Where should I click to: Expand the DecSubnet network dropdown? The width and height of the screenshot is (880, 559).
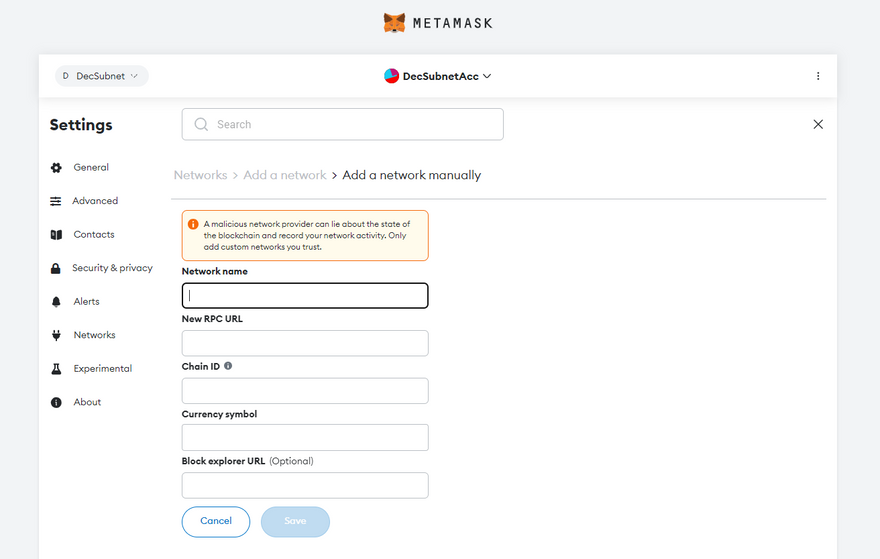[102, 76]
